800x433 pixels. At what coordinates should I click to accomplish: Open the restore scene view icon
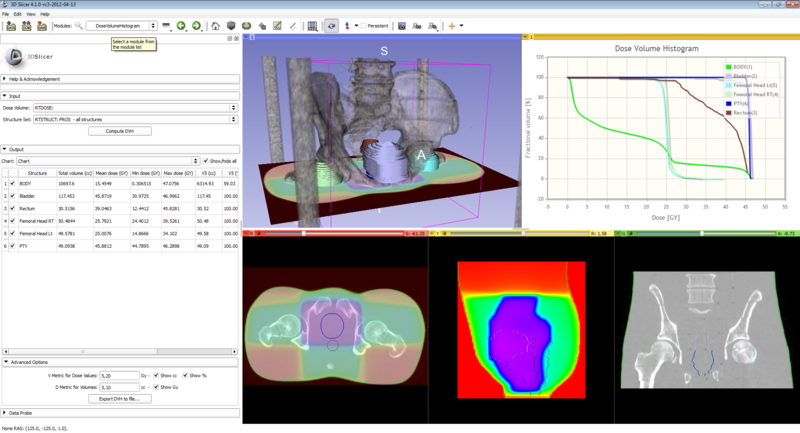(x=433, y=26)
